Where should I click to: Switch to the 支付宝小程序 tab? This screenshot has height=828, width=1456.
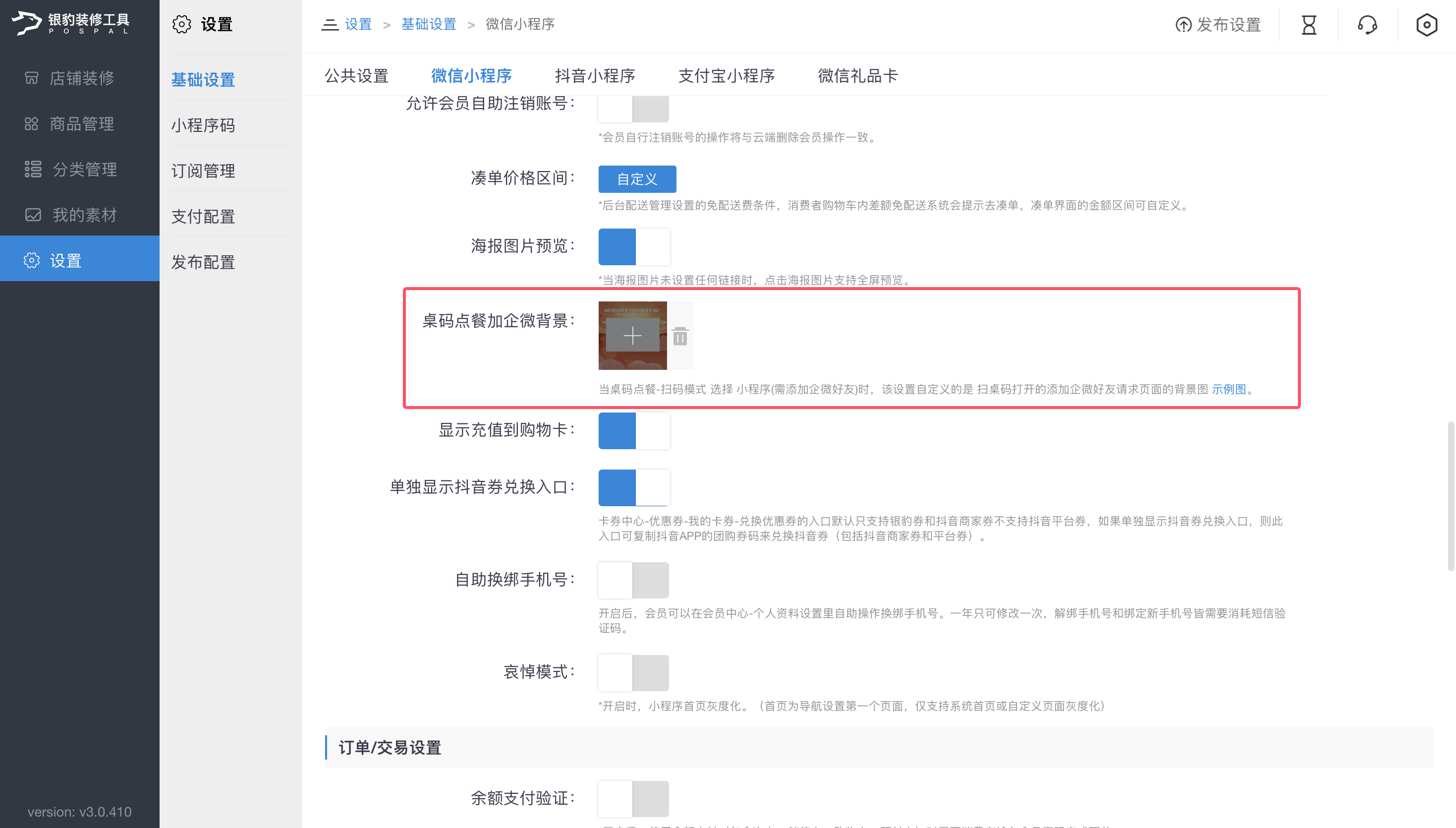(727, 76)
